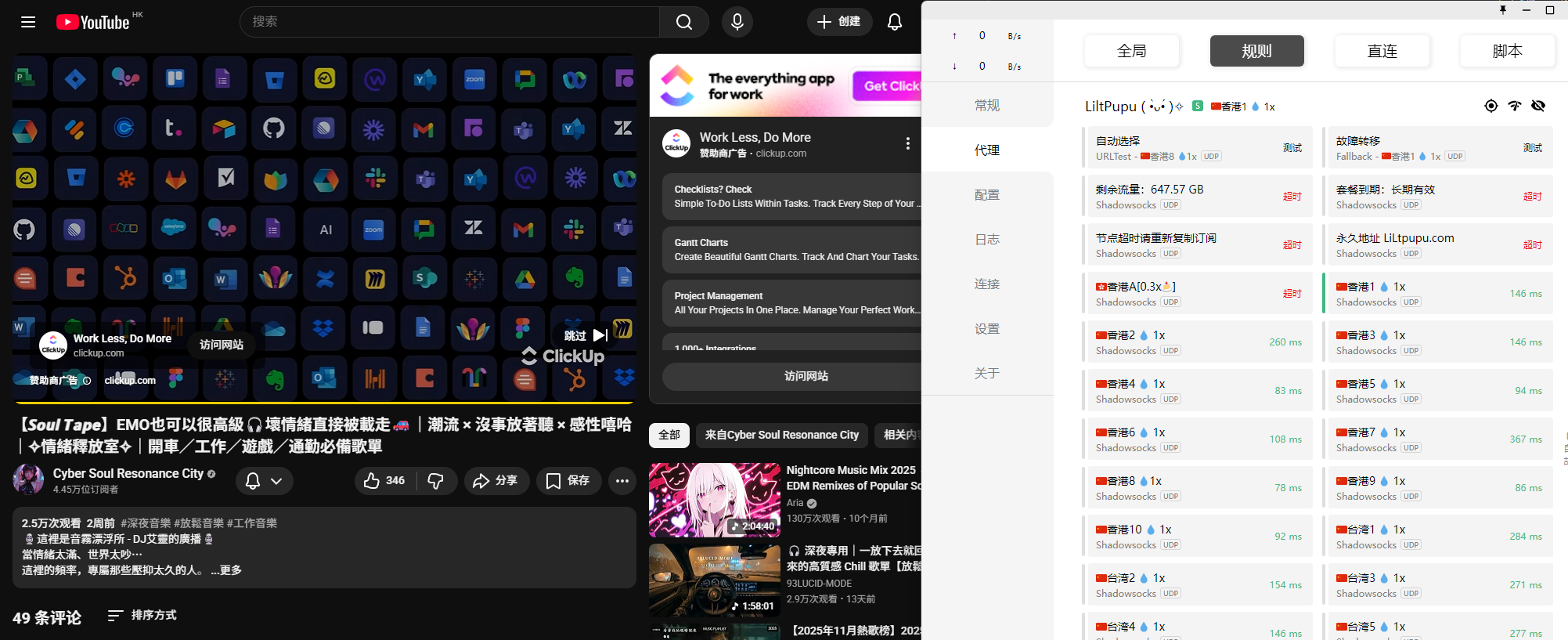The image size is (1568, 640).
Task: Activate voice search microphone icon
Action: (x=737, y=22)
